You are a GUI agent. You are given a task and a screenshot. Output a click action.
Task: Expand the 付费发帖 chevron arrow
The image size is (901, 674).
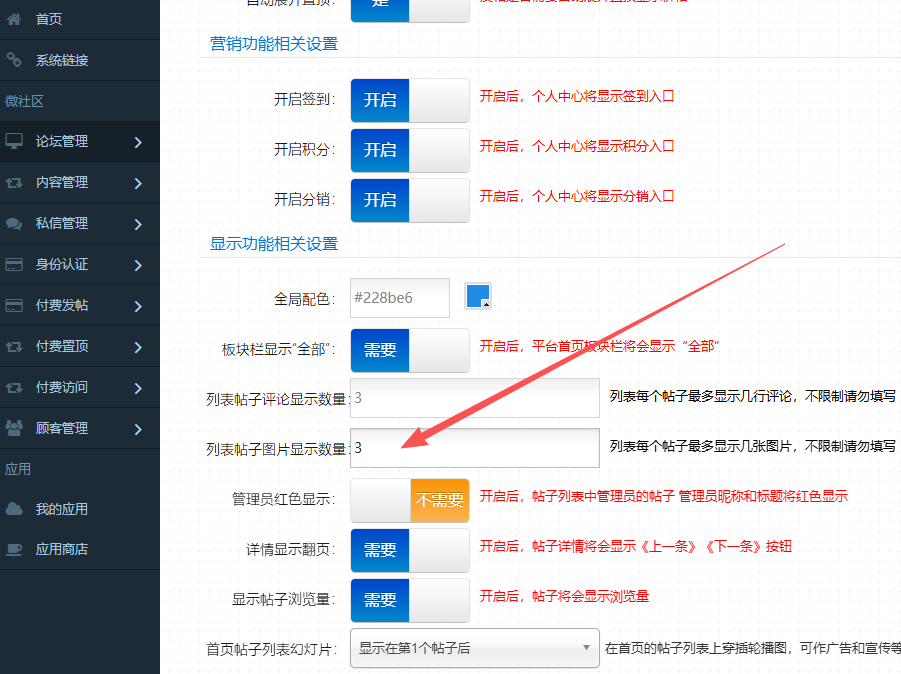[138, 306]
